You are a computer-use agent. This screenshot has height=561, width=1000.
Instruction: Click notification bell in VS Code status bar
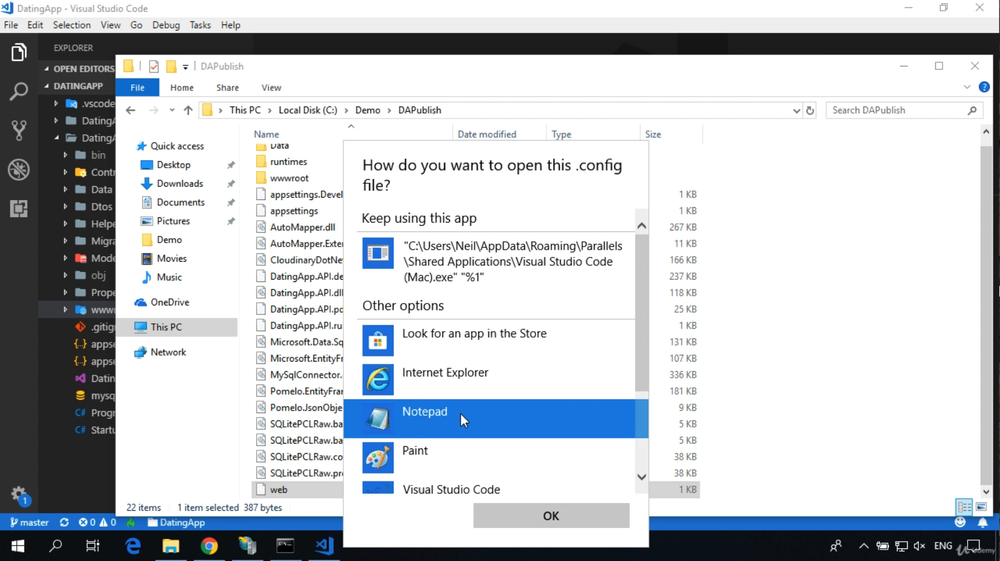(x=983, y=522)
